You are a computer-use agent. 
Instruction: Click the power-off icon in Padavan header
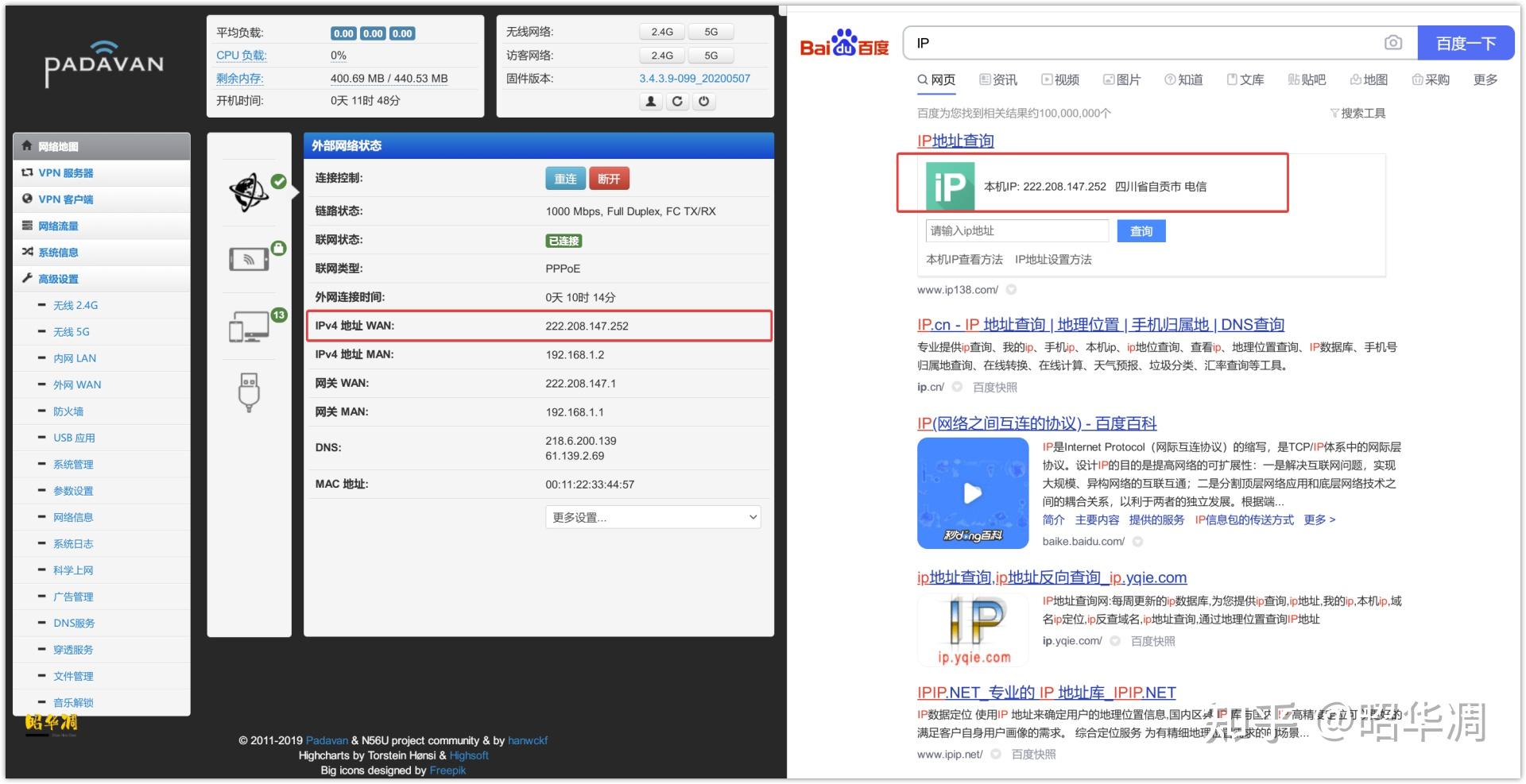pos(703,102)
